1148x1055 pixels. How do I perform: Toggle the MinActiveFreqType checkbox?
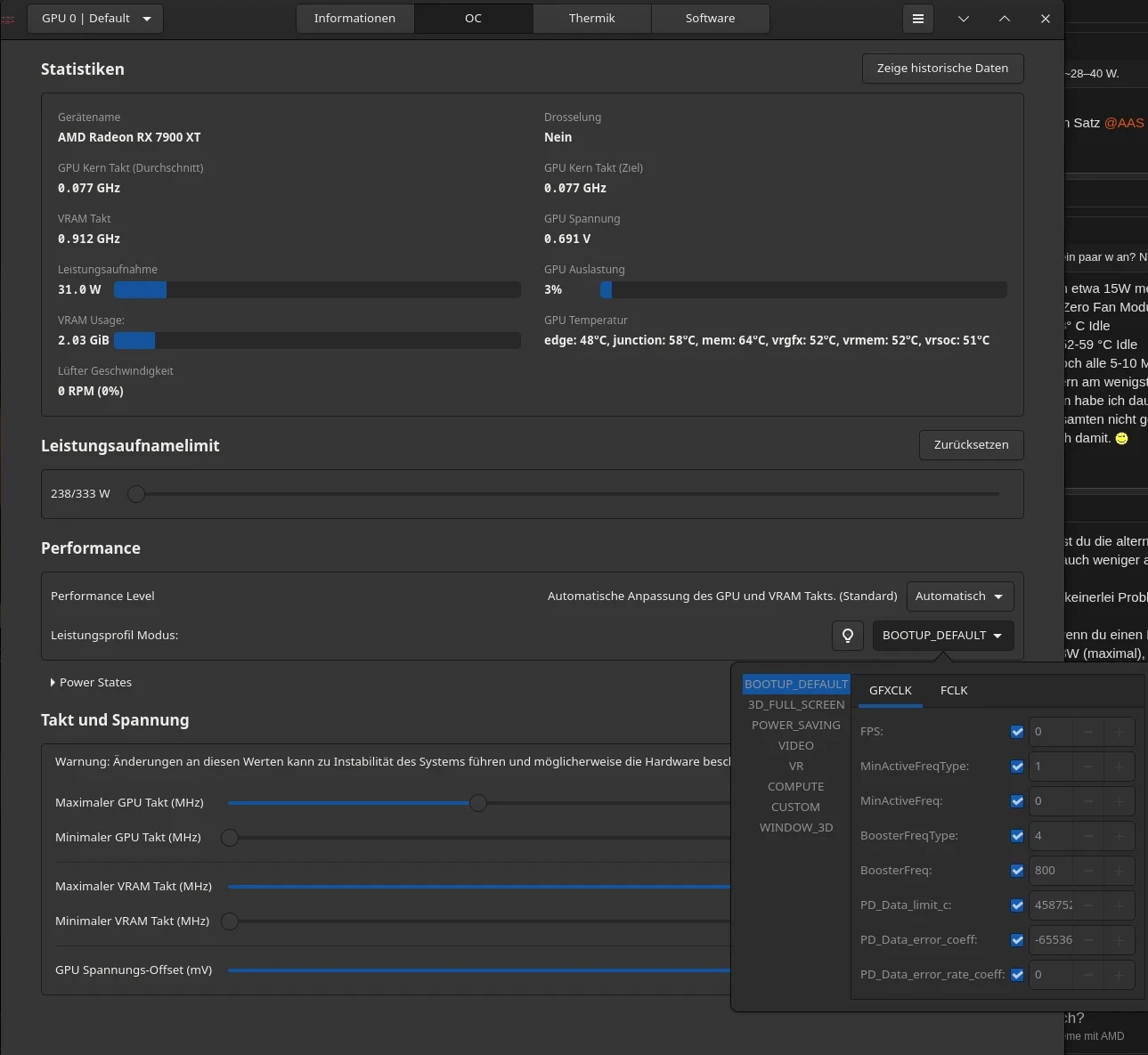[1017, 767]
